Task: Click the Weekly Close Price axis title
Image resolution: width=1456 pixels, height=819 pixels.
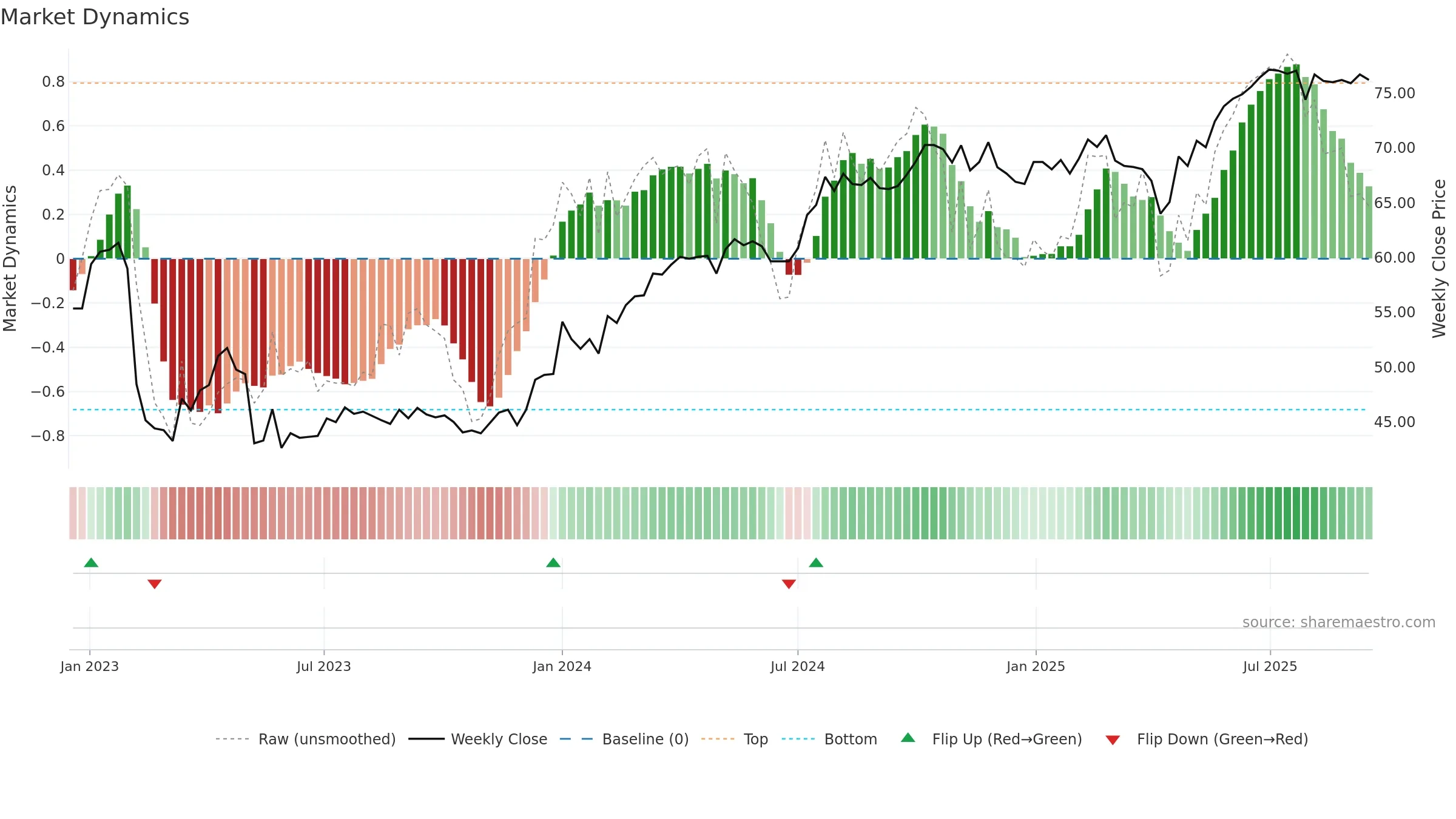Action: [1439, 258]
